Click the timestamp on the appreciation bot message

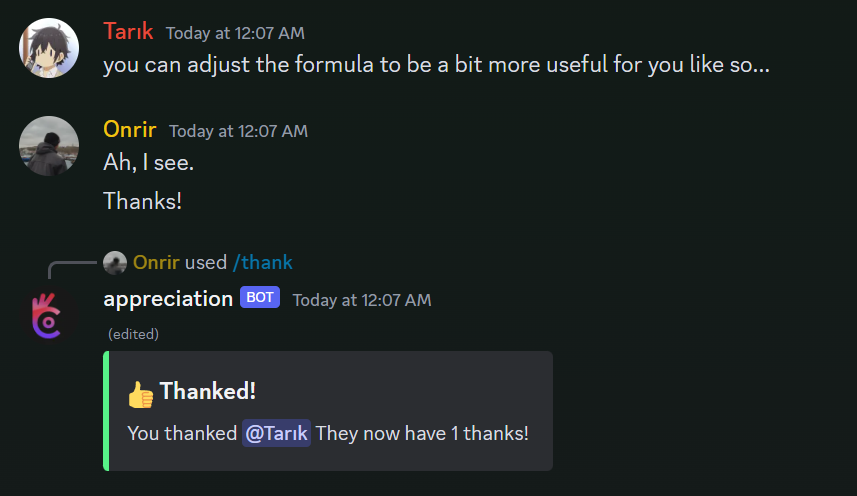point(362,300)
